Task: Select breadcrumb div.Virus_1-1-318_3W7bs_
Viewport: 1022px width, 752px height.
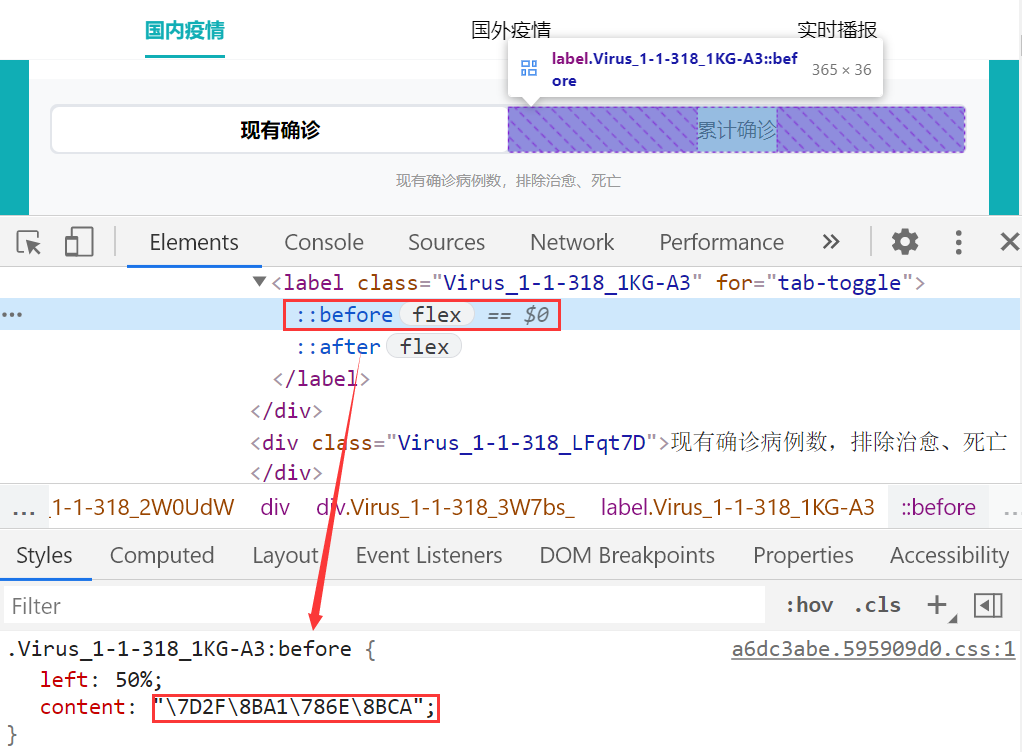Action: (445, 507)
